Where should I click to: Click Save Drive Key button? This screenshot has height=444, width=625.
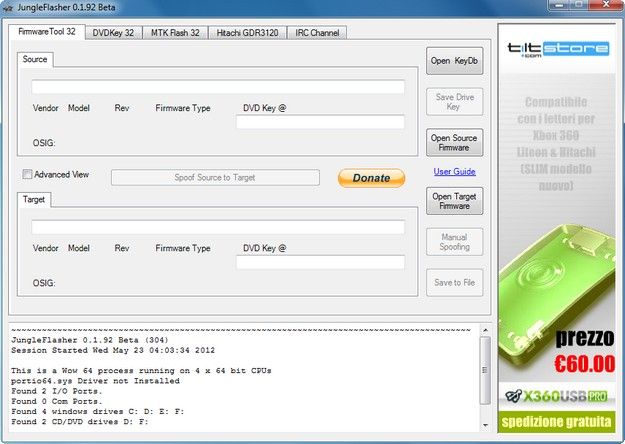(454, 102)
